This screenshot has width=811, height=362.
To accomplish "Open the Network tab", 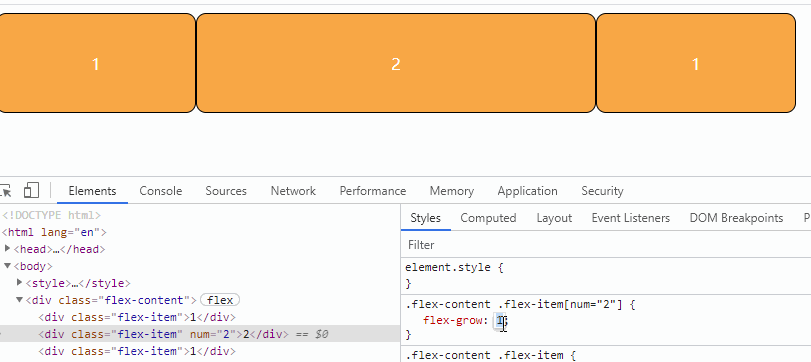I will pos(293,191).
